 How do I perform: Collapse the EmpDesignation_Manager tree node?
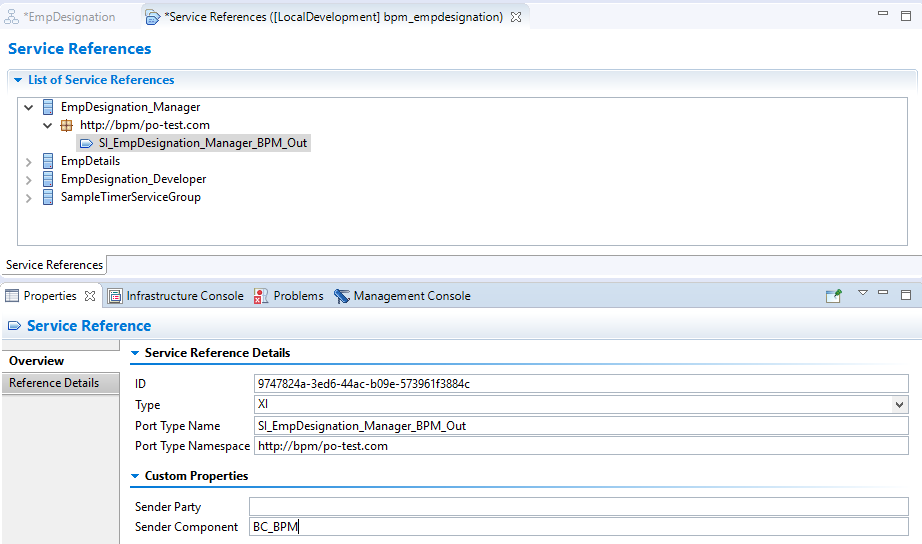click(29, 107)
